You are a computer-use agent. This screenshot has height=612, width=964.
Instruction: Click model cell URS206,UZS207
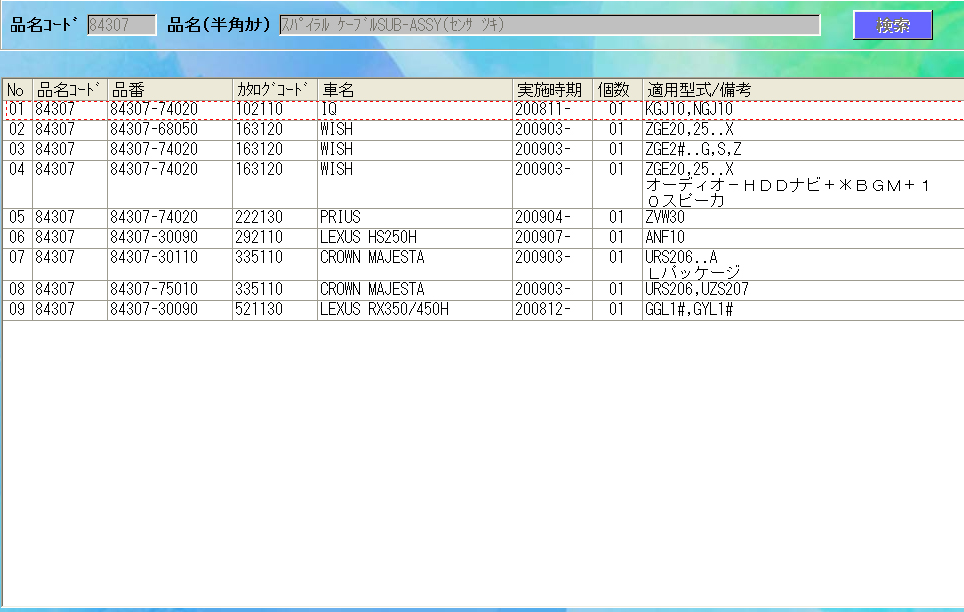[803, 290]
